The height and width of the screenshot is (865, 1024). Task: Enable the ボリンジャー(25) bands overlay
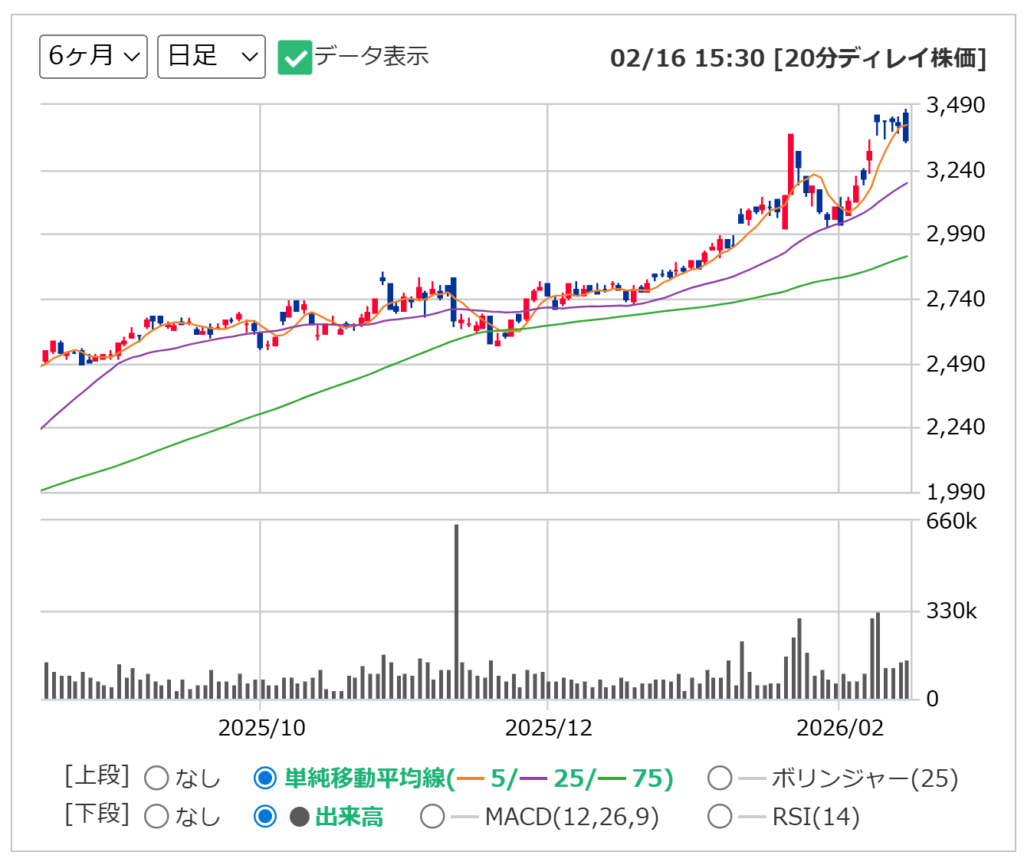pos(718,775)
